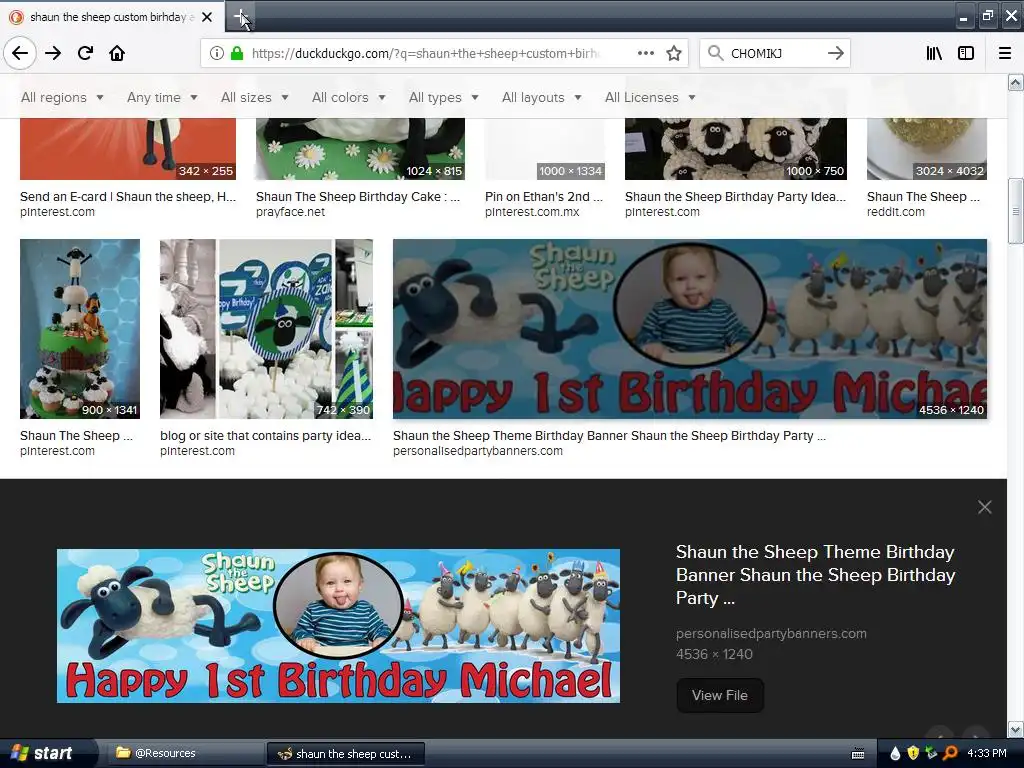Open a new tab with plus button
Screen dimensions: 1024x768
click(x=240, y=16)
